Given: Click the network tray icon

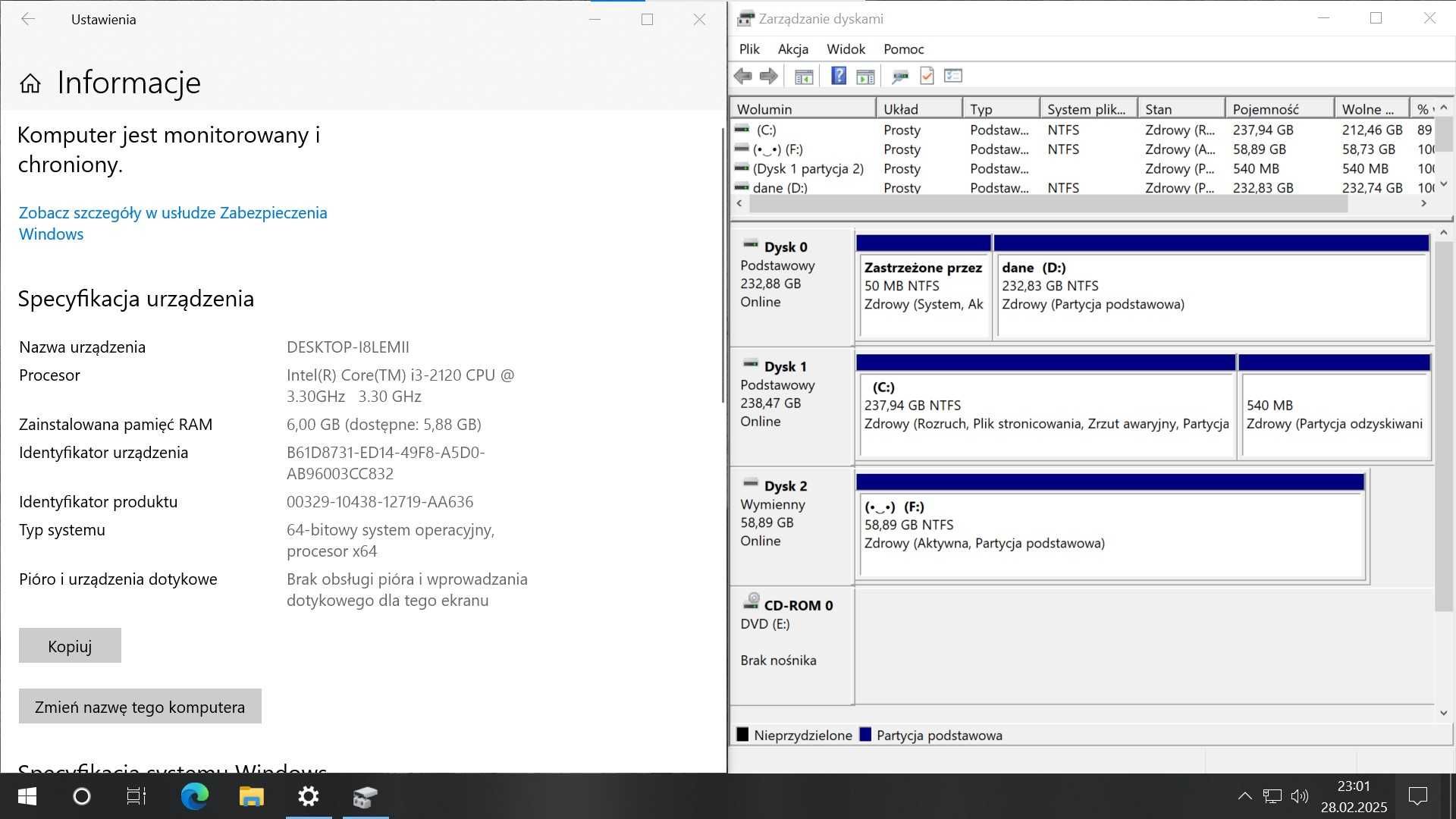Looking at the screenshot, I should [x=1272, y=796].
